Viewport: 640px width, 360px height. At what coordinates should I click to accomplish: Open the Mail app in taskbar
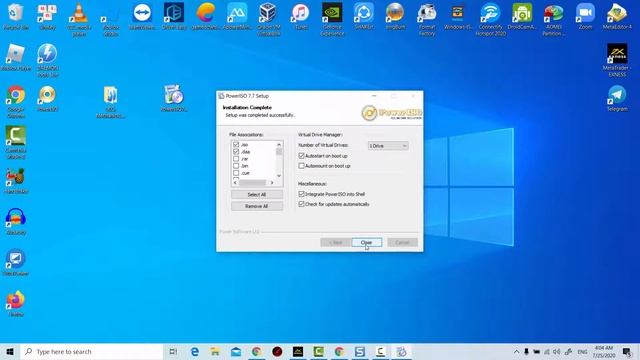[236, 351]
